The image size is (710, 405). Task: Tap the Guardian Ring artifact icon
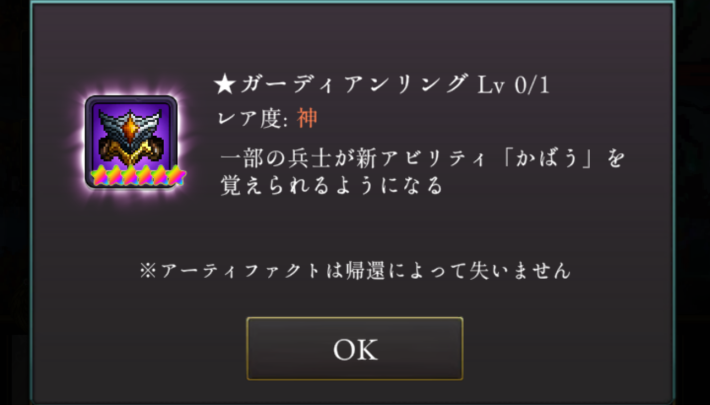[131, 141]
